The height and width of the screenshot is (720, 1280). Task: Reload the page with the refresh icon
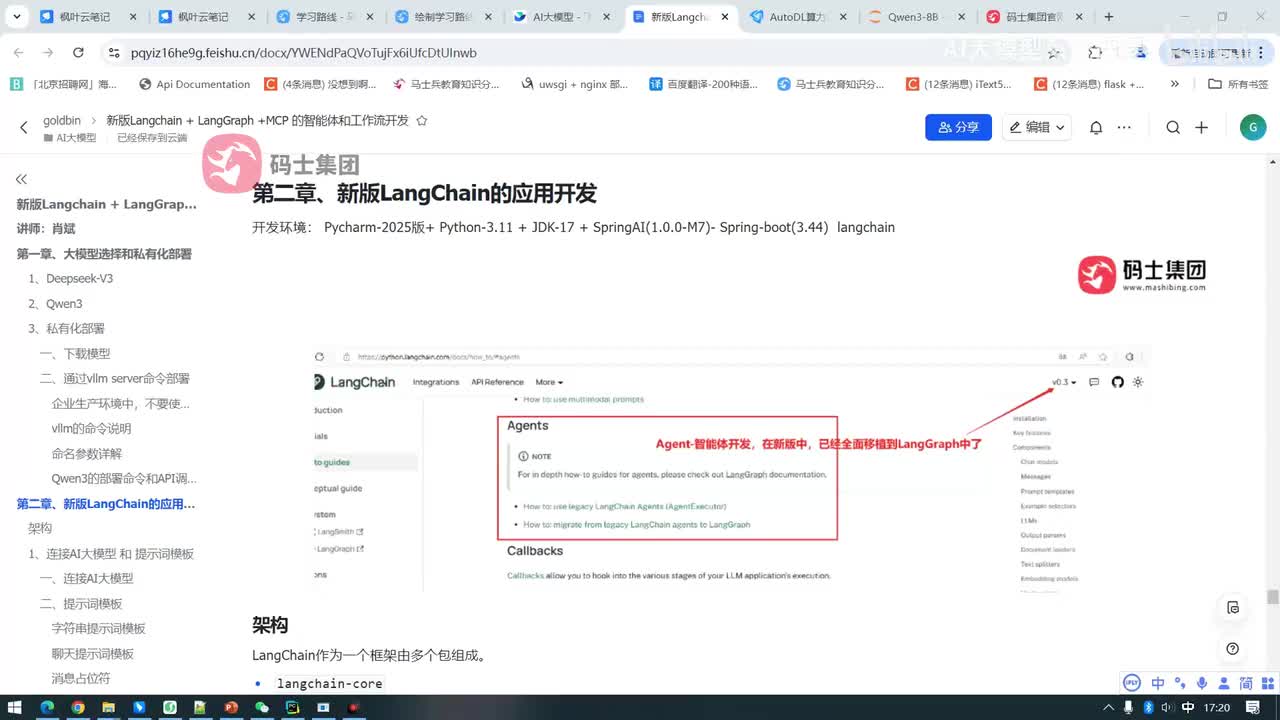[x=77, y=53]
